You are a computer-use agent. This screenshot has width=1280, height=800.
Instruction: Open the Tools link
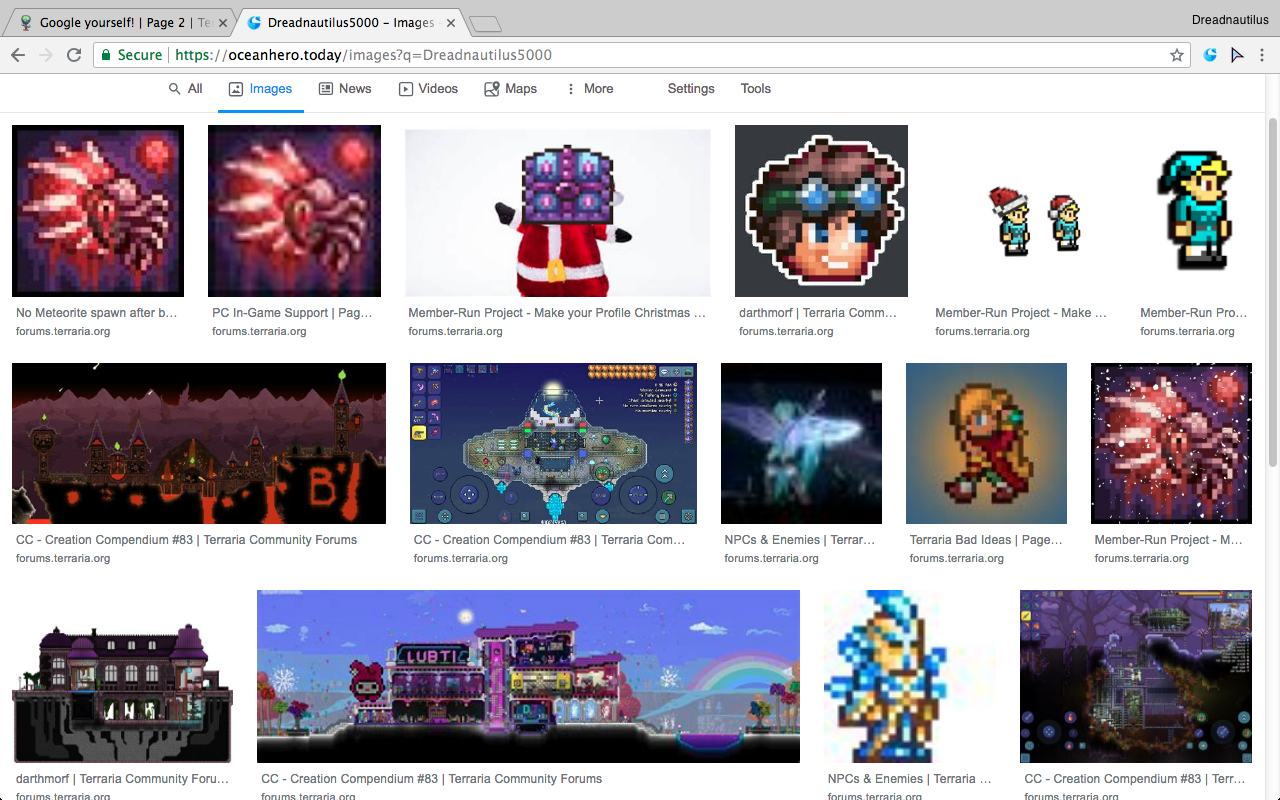[x=756, y=89]
